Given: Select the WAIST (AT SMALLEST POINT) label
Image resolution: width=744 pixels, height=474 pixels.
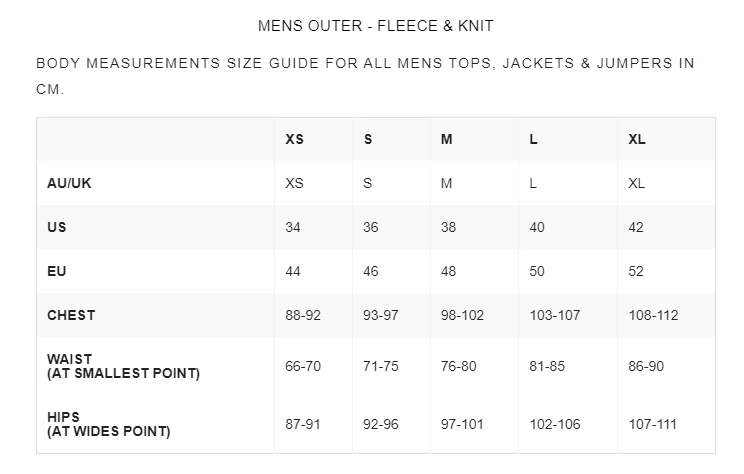Looking at the screenshot, I should [123, 366].
